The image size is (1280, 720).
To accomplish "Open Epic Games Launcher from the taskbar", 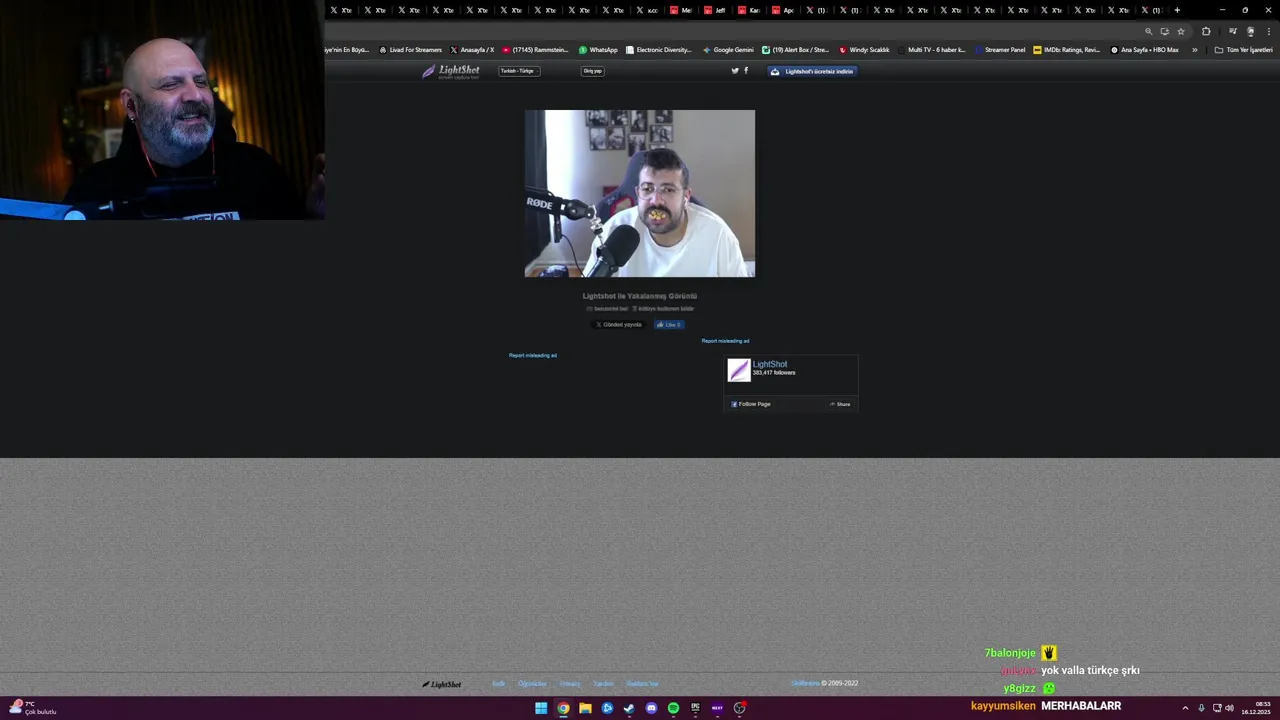I will (x=695, y=708).
